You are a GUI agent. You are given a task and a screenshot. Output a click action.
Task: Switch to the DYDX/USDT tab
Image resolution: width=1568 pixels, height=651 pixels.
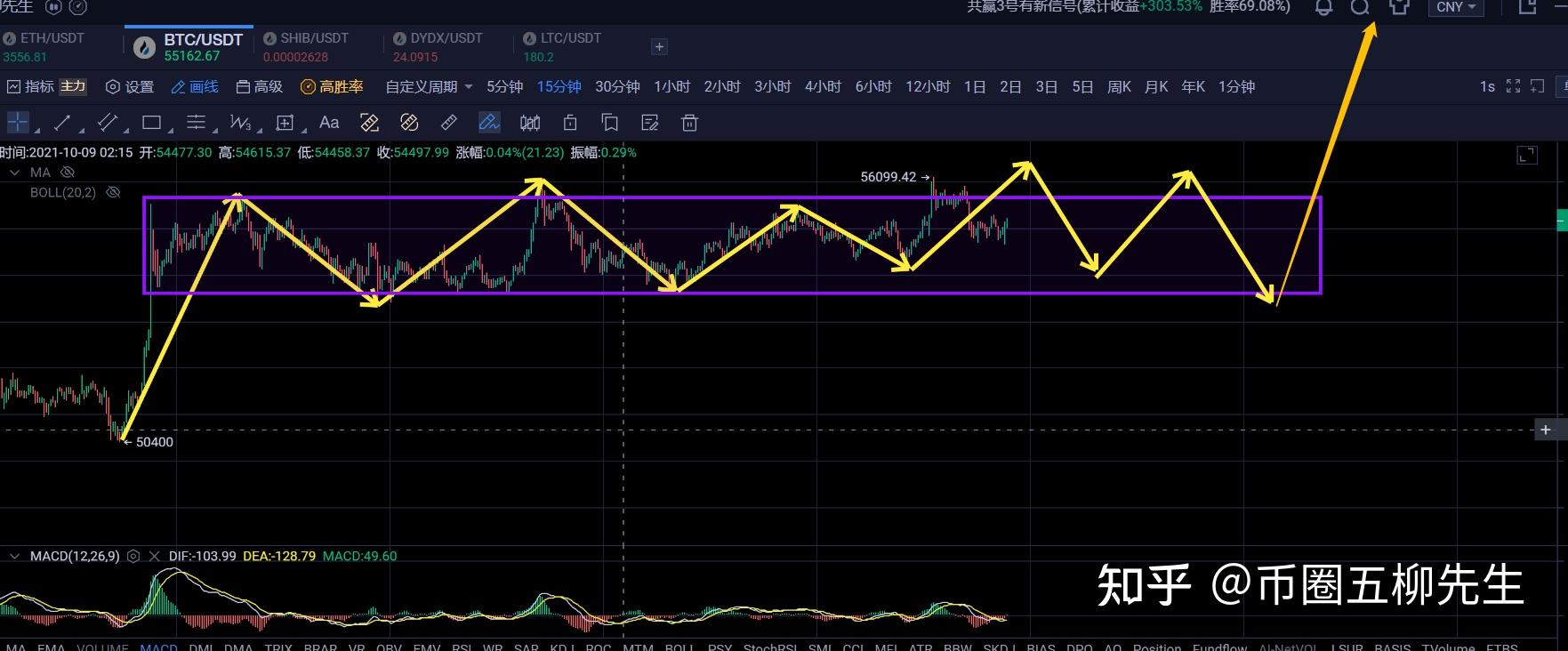pos(438,47)
